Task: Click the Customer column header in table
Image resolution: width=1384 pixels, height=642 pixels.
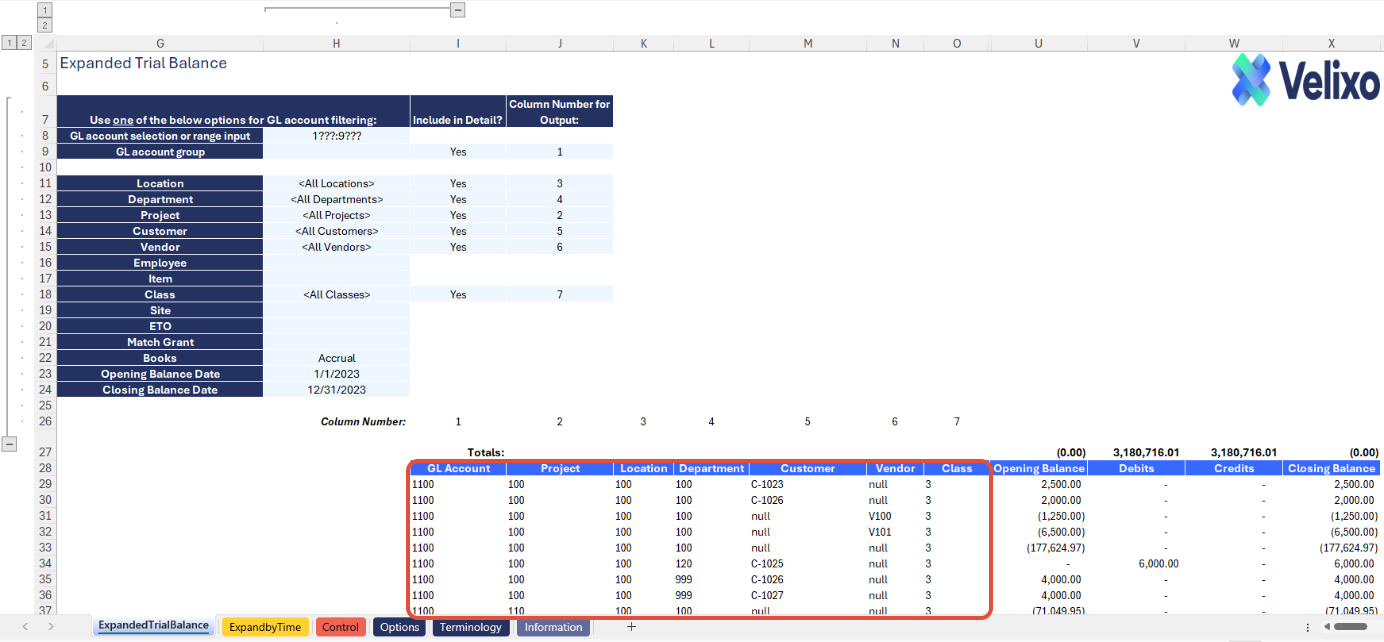Action: tap(808, 468)
